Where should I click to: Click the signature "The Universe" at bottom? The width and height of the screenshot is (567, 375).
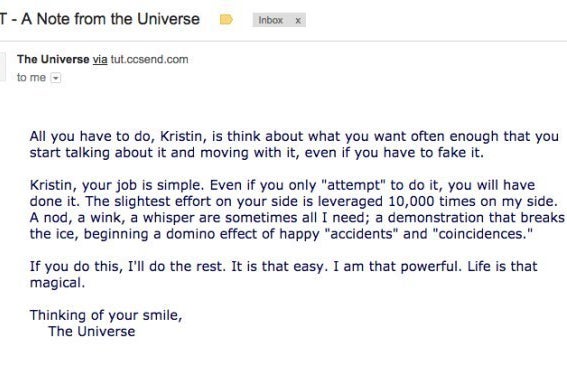[x=92, y=332]
